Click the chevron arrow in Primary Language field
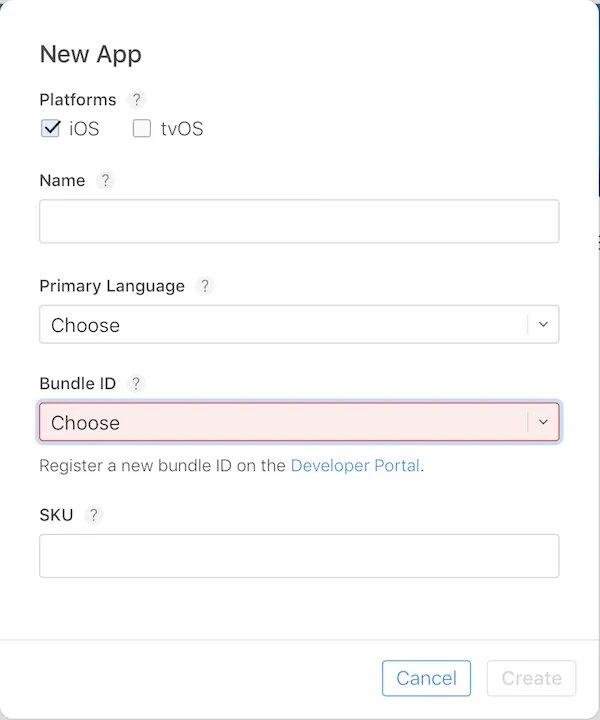 [543, 325]
